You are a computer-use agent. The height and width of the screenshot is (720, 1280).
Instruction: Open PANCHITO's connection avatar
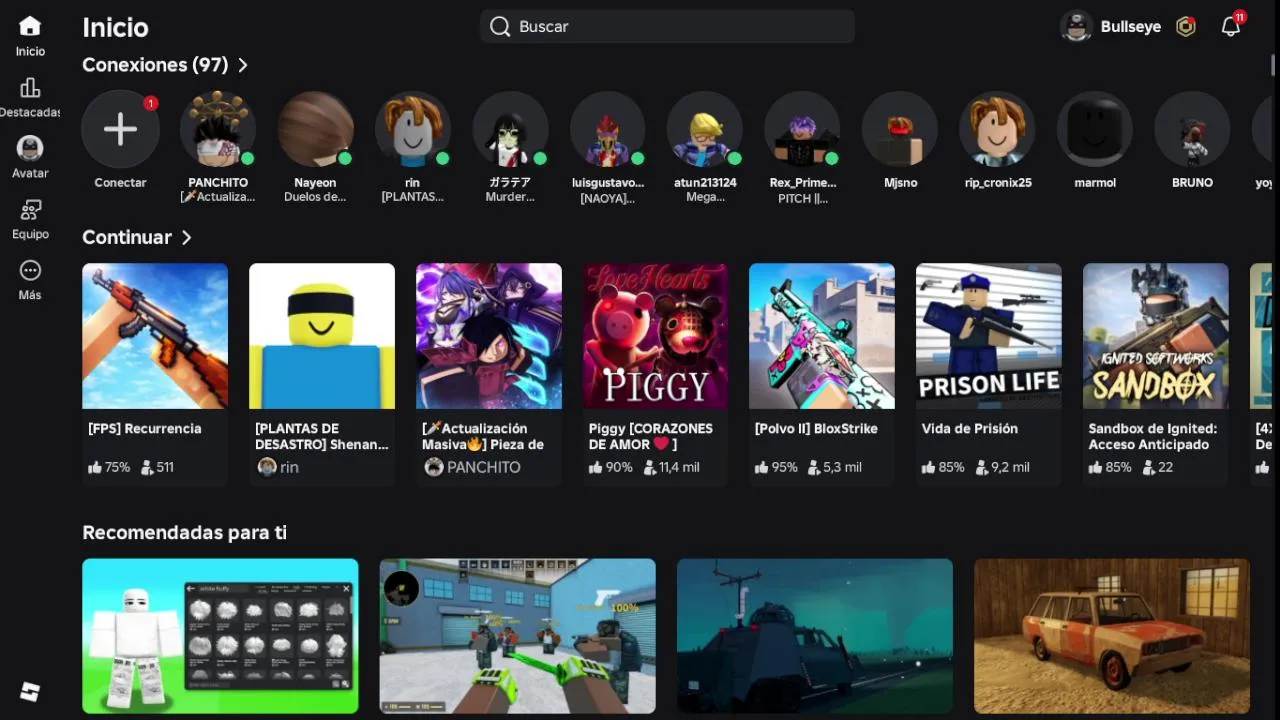tap(218, 129)
